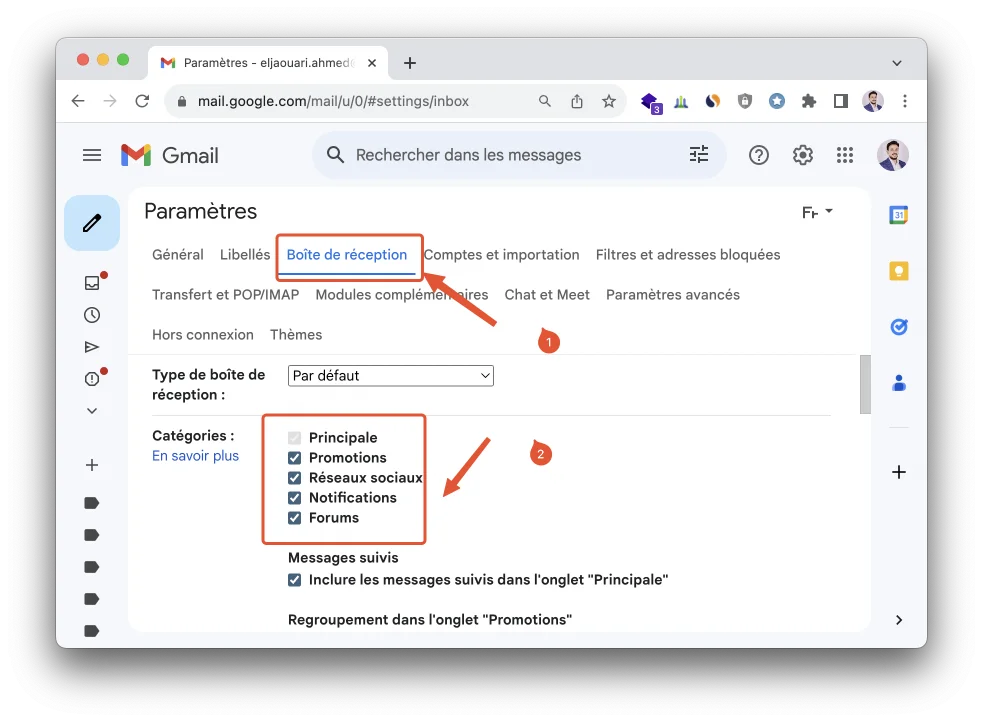Click inside the Gmail search field
Viewport: 983px width, 722px height.
pyautogui.click(x=500, y=155)
